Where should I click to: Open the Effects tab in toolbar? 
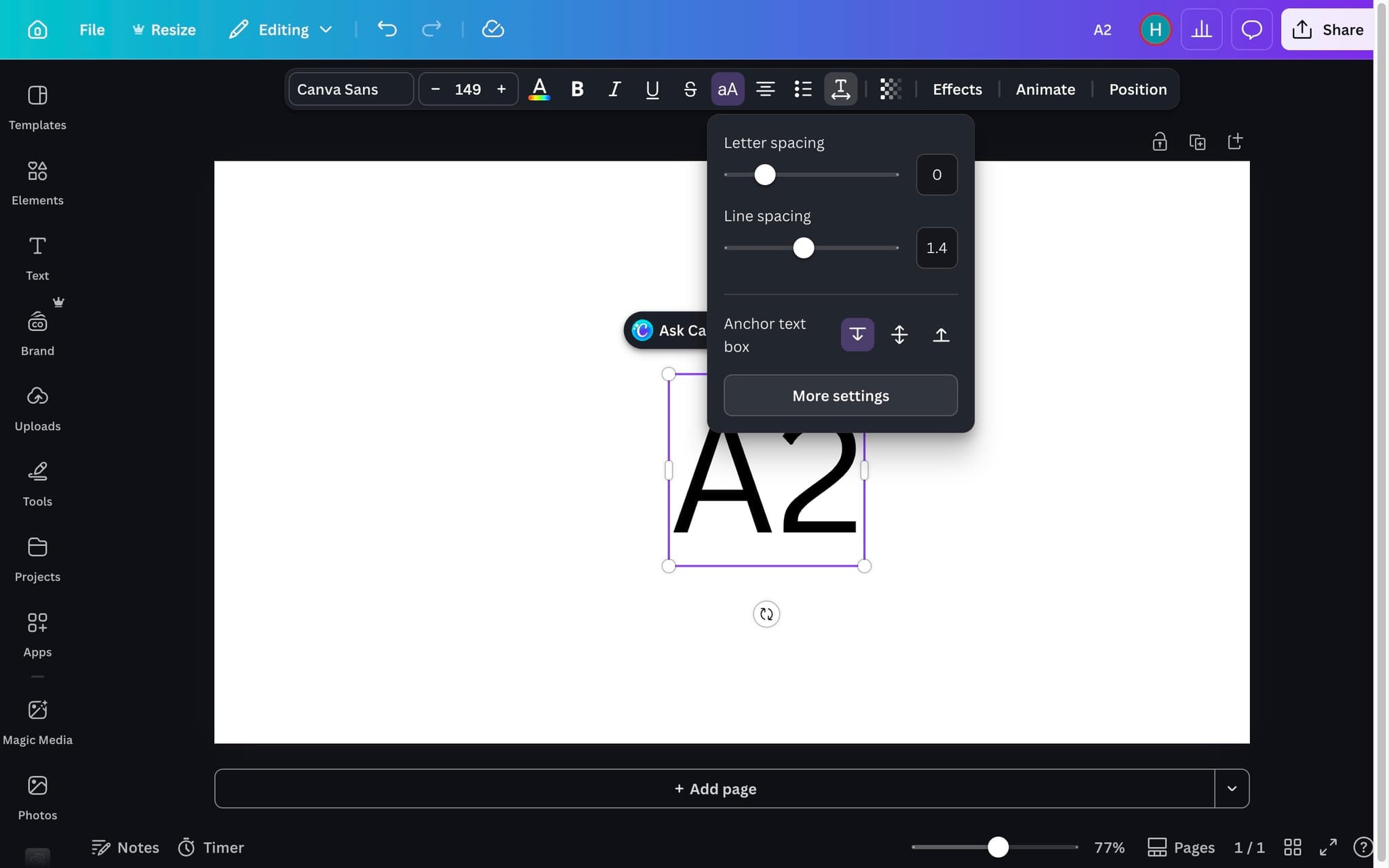pos(957,89)
